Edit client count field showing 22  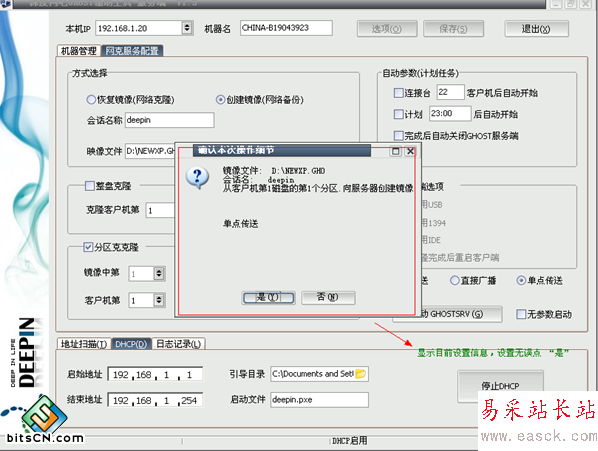450,92
